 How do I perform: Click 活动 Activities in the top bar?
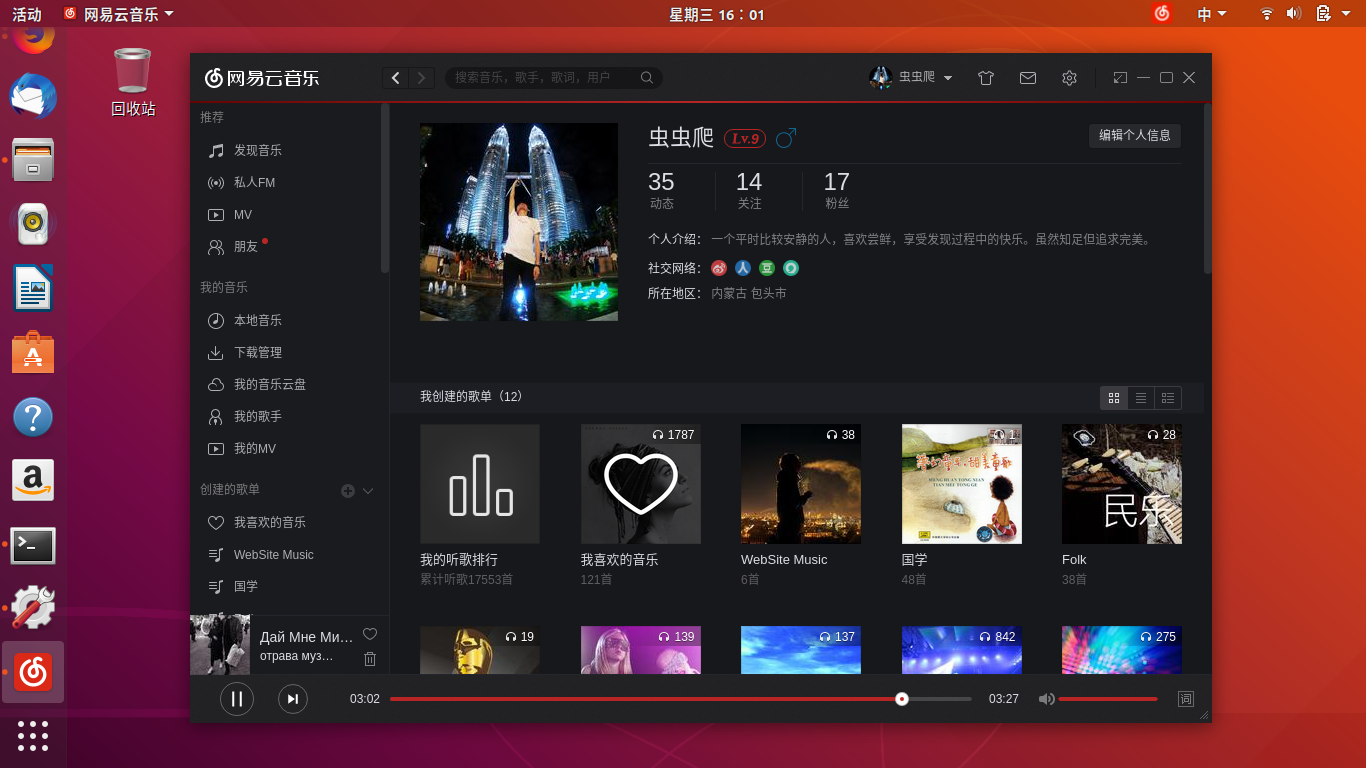(27, 14)
